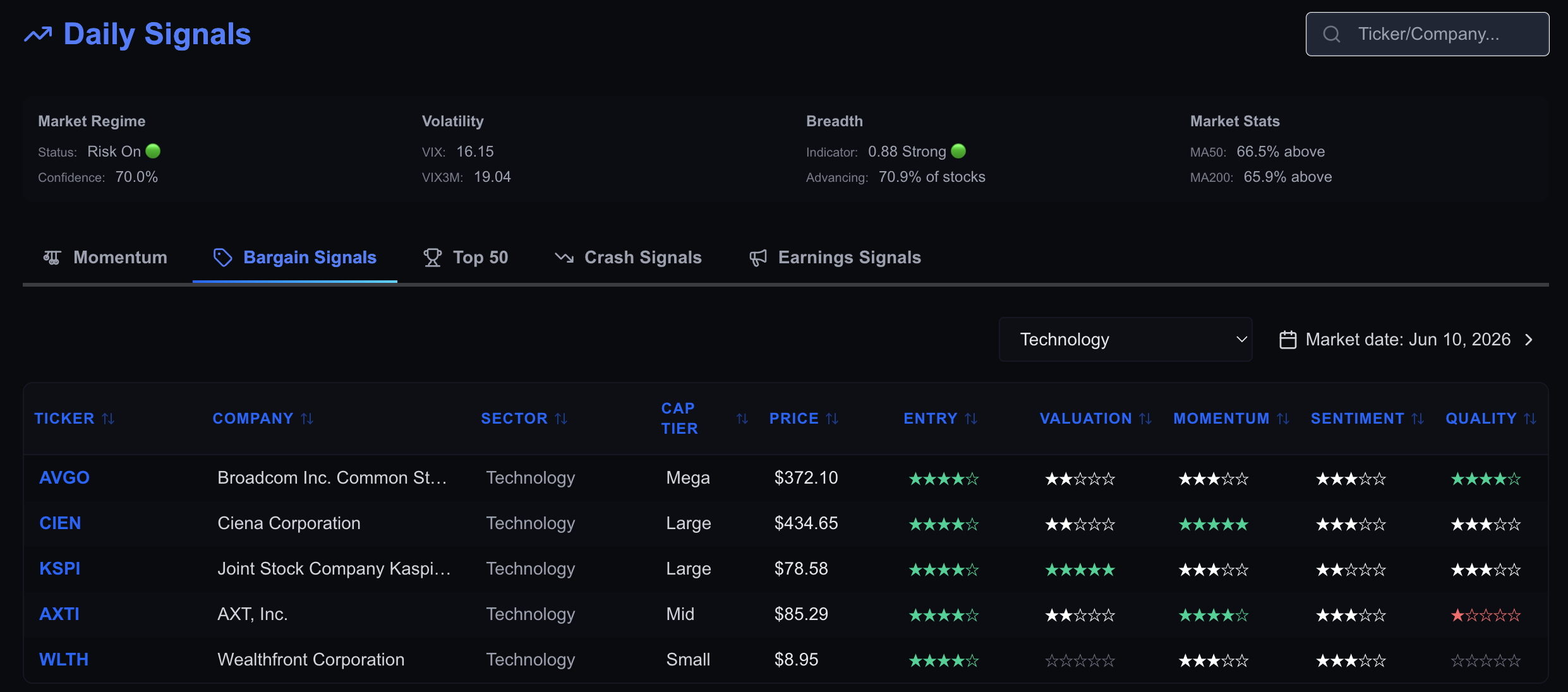Click the Confidence 70.0% value
The height and width of the screenshot is (692, 1568).
click(136, 177)
